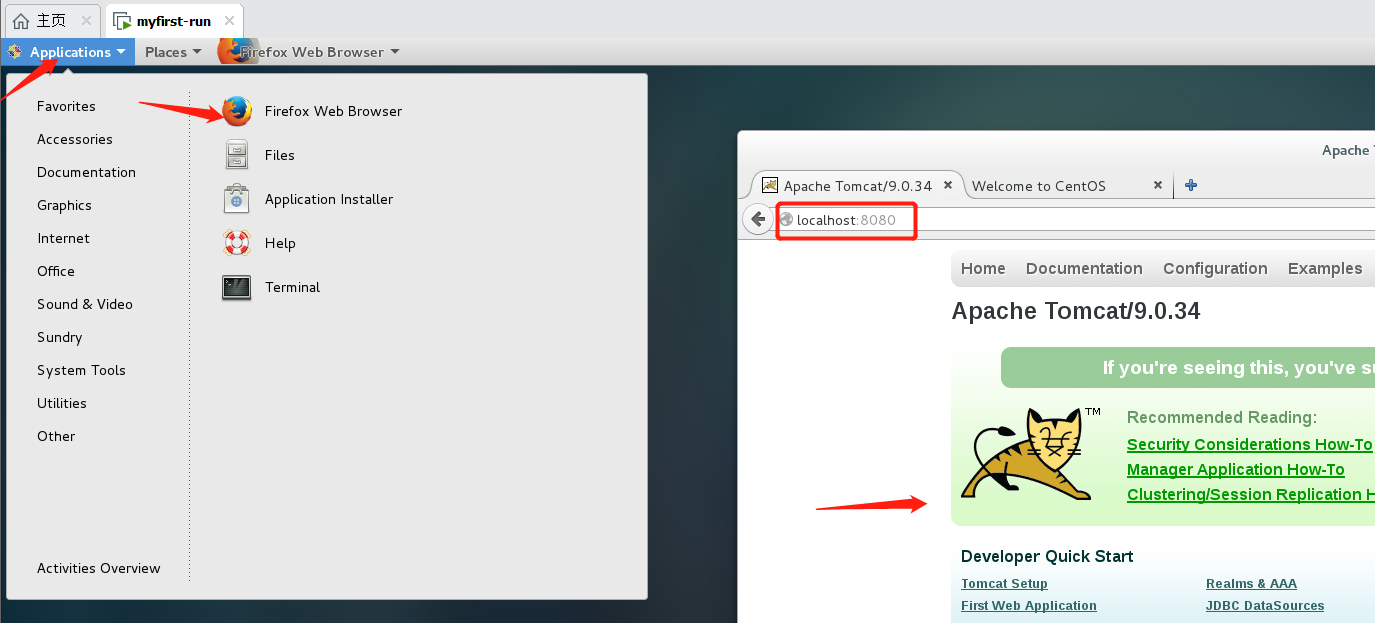Click the Tomcat cat logo image
1375x623 pixels.
tap(1030, 453)
